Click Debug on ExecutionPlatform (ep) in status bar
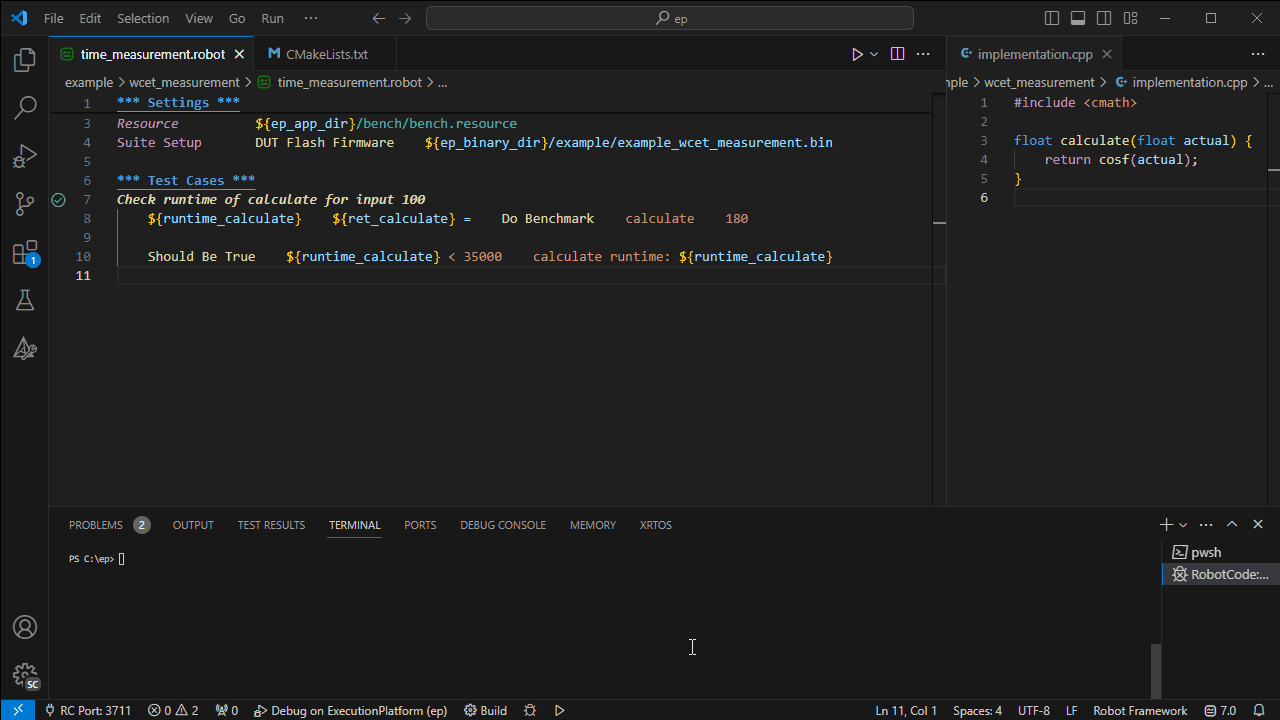The width and height of the screenshot is (1280, 720). [351, 710]
